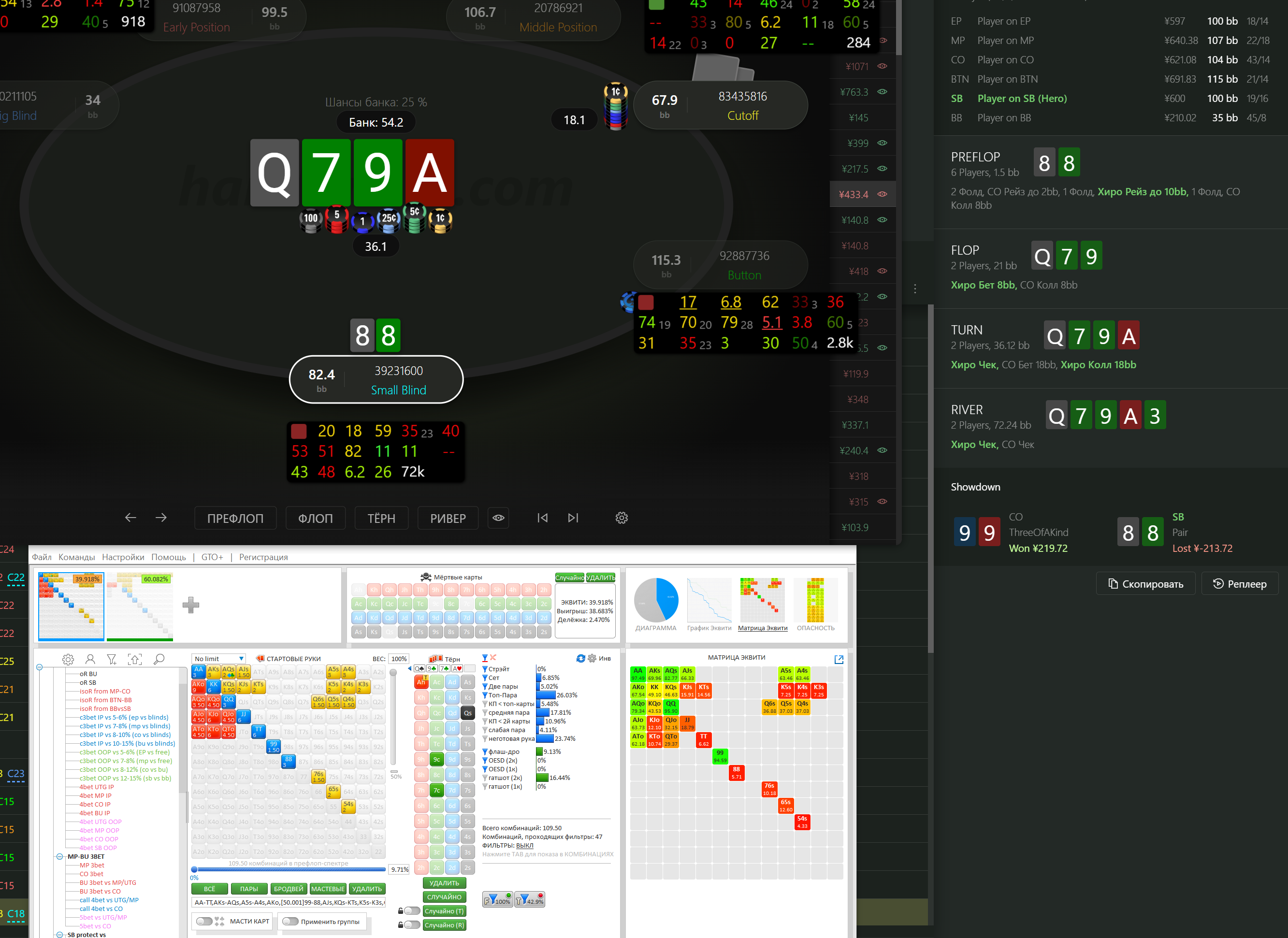Toggle switch beside Случайно (T)

point(412,911)
